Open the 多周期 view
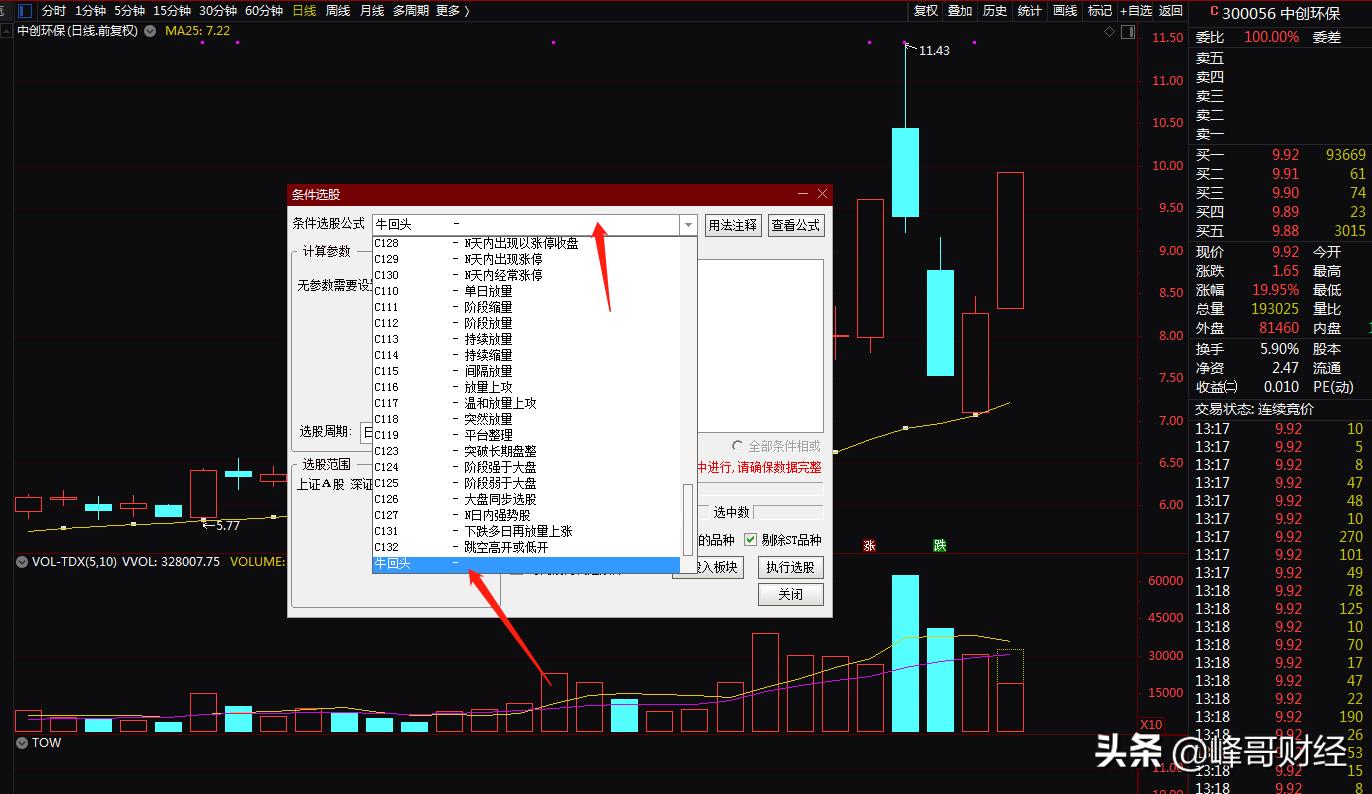 (411, 11)
